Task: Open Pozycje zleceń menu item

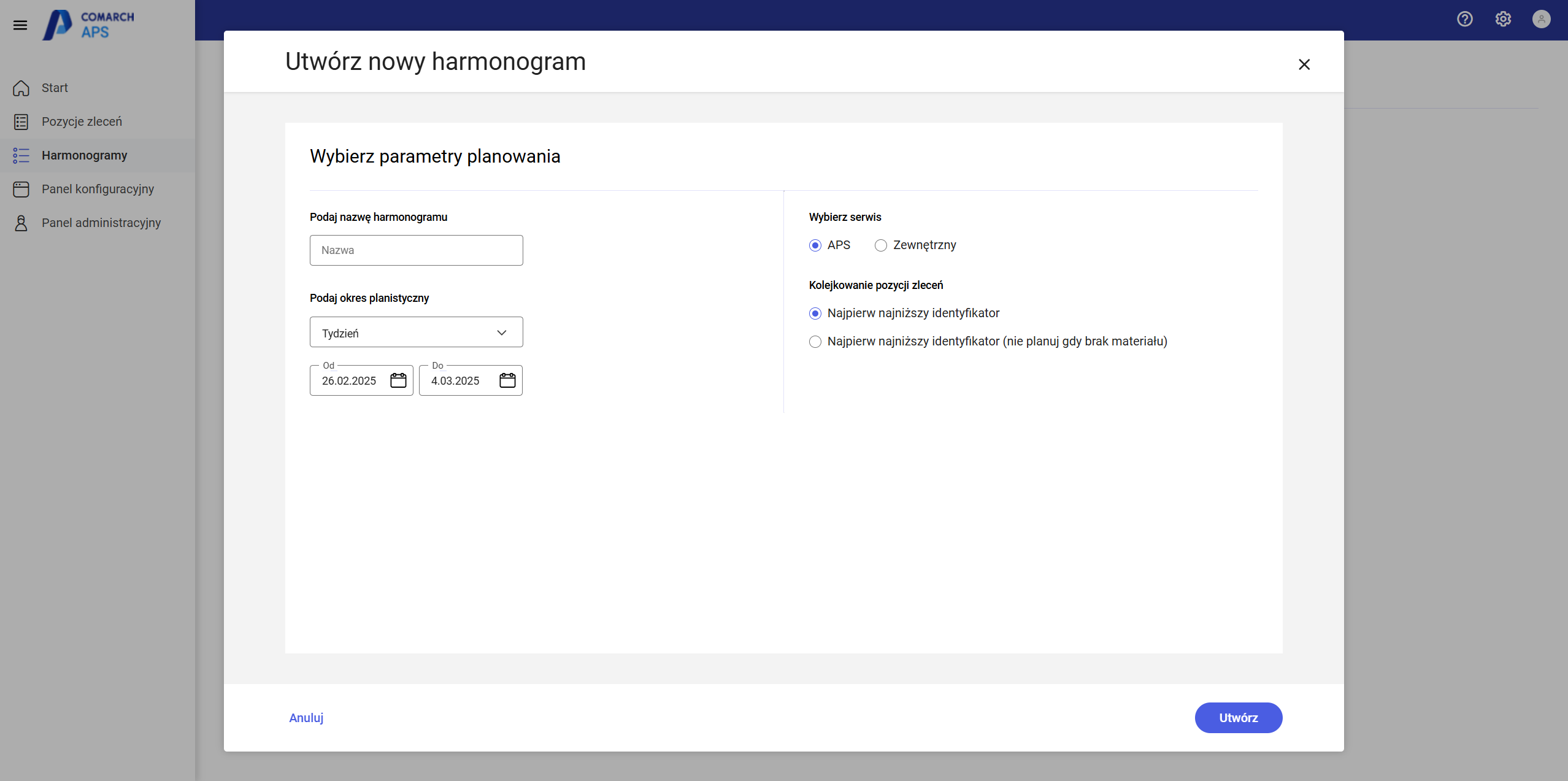Action: 98,121
